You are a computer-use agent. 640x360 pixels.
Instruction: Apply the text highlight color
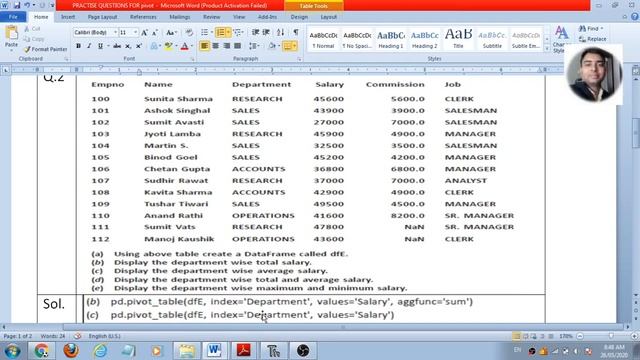pos(168,46)
